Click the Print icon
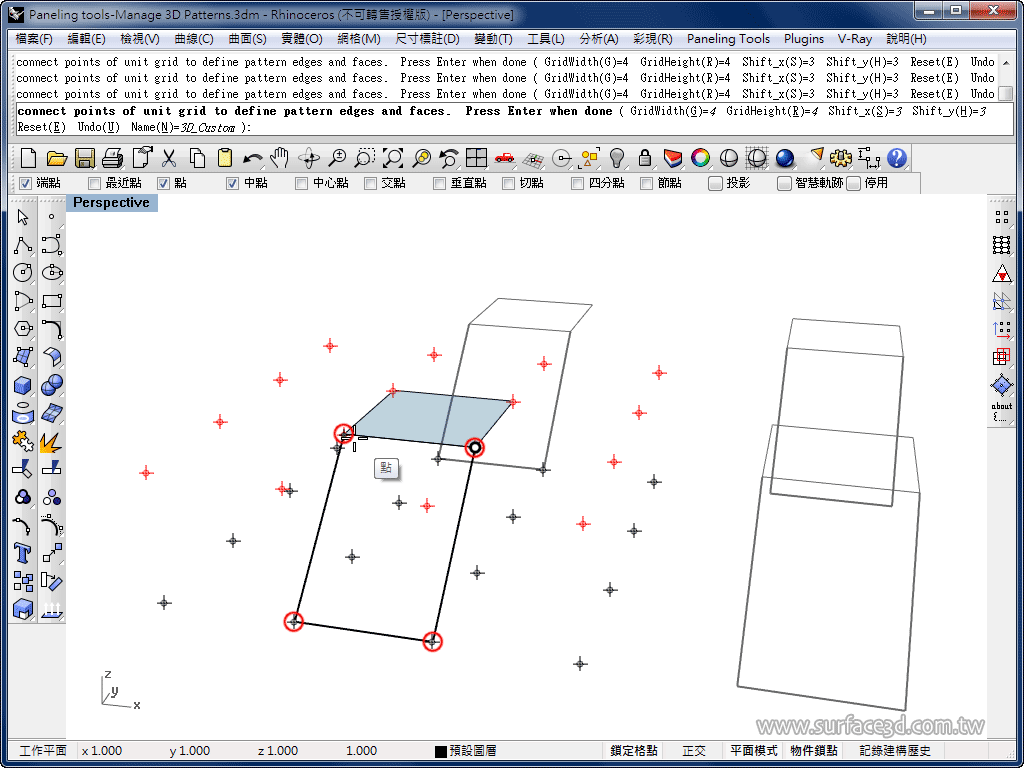The width and height of the screenshot is (1024, 768). click(x=113, y=158)
